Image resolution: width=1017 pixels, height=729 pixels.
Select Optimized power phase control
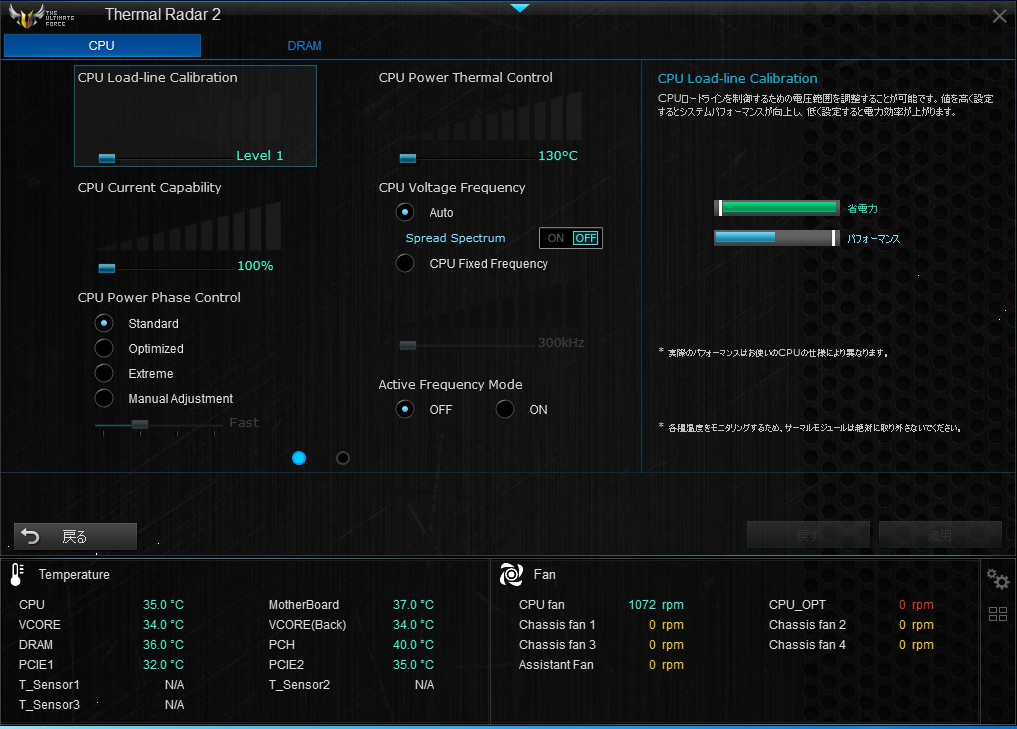(104, 348)
